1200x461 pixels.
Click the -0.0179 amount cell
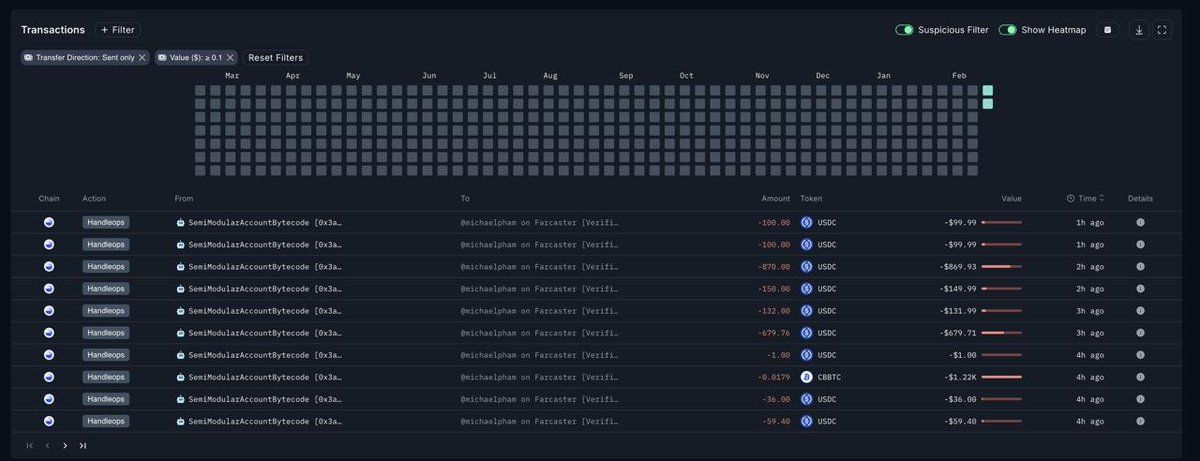click(x=774, y=377)
